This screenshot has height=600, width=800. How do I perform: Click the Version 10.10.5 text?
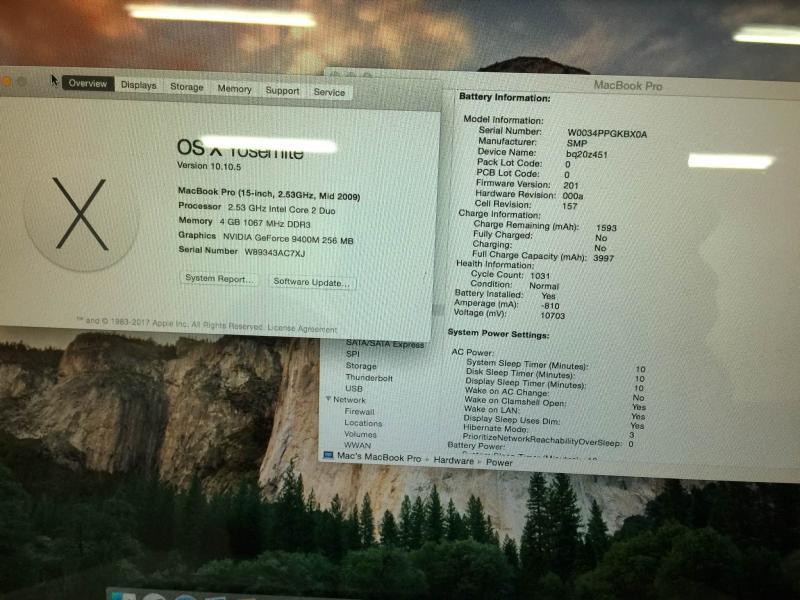pos(209,166)
